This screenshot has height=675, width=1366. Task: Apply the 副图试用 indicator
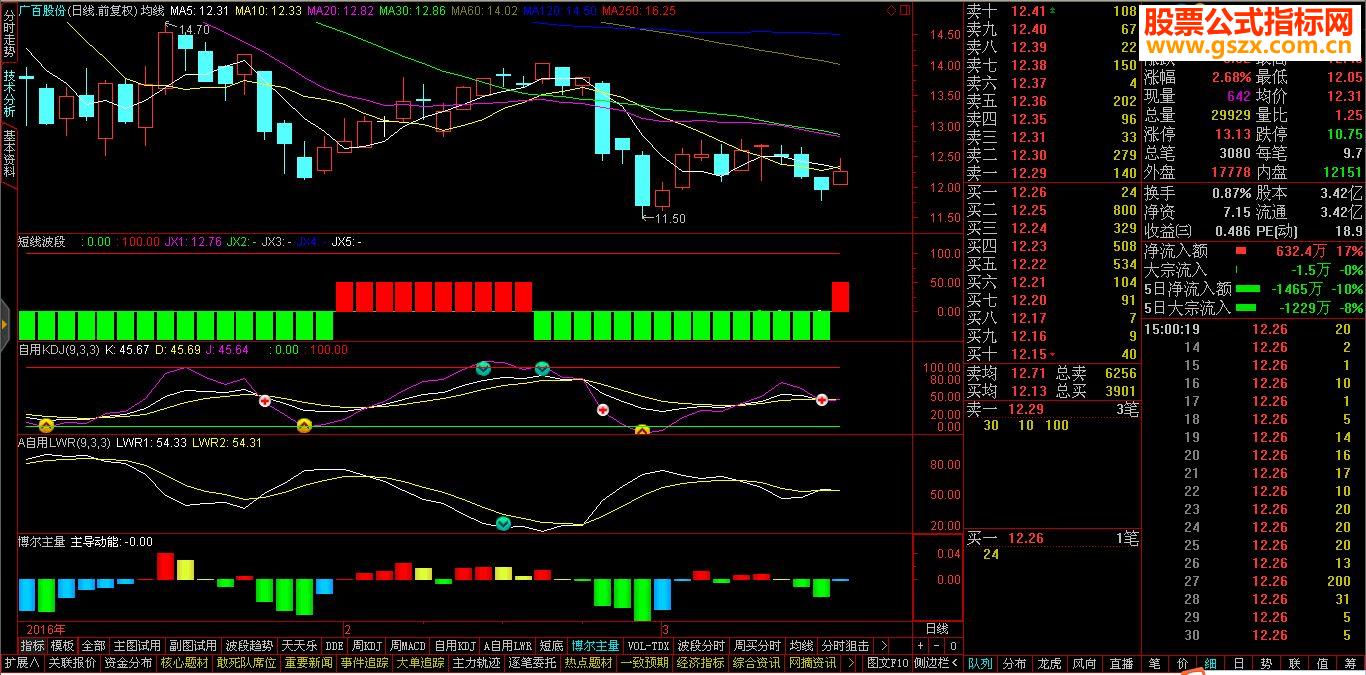coord(193,646)
